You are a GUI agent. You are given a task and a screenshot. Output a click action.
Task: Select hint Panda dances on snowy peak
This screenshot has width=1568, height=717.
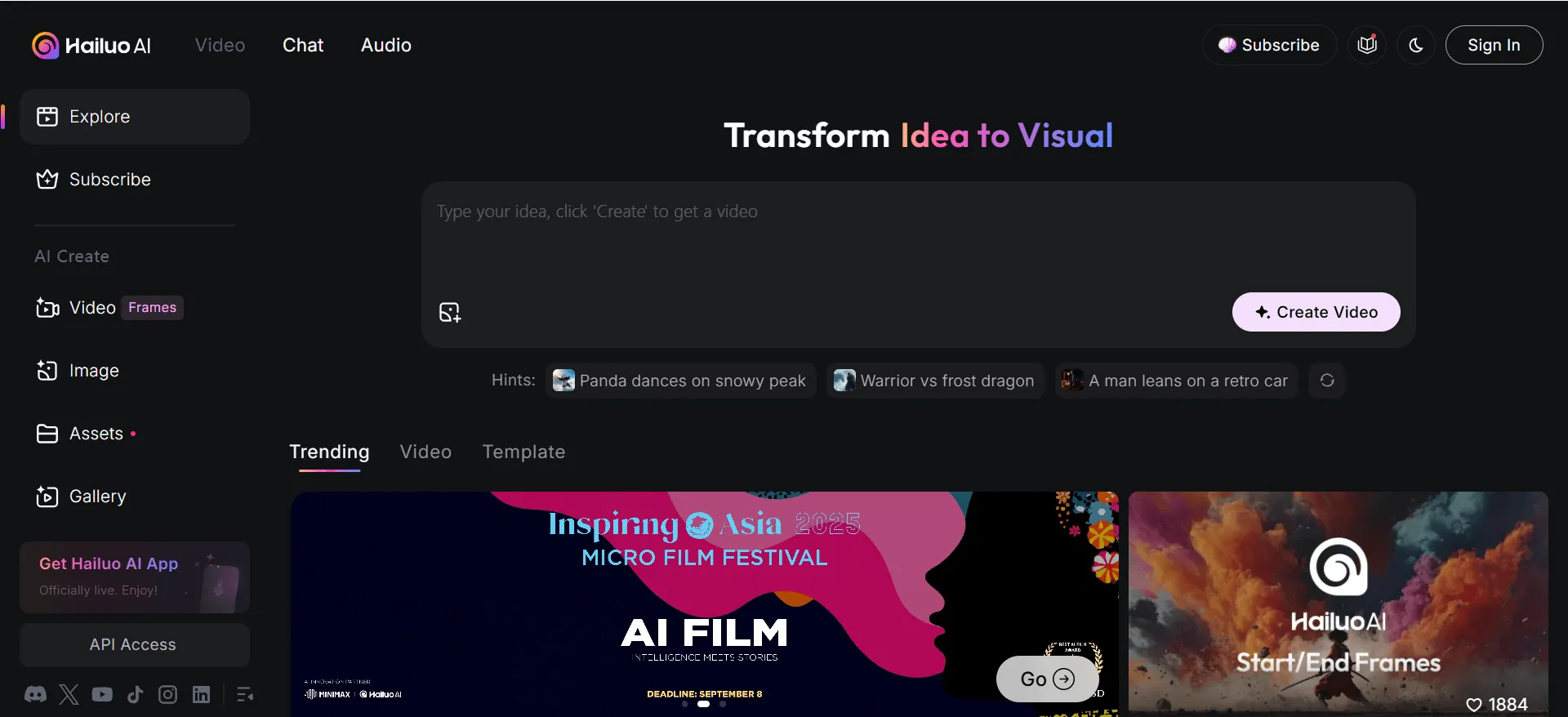[x=680, y=381]
